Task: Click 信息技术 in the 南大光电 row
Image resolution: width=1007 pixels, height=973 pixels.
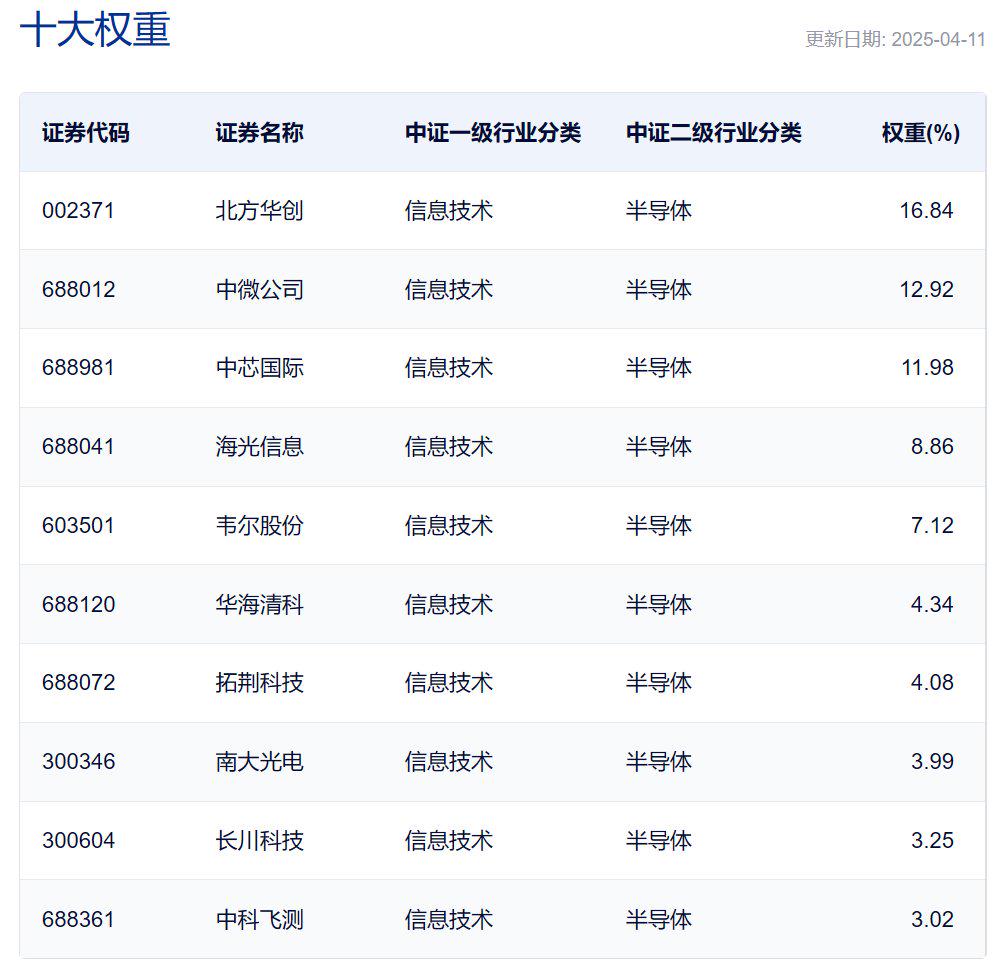Action: [449, 762]
